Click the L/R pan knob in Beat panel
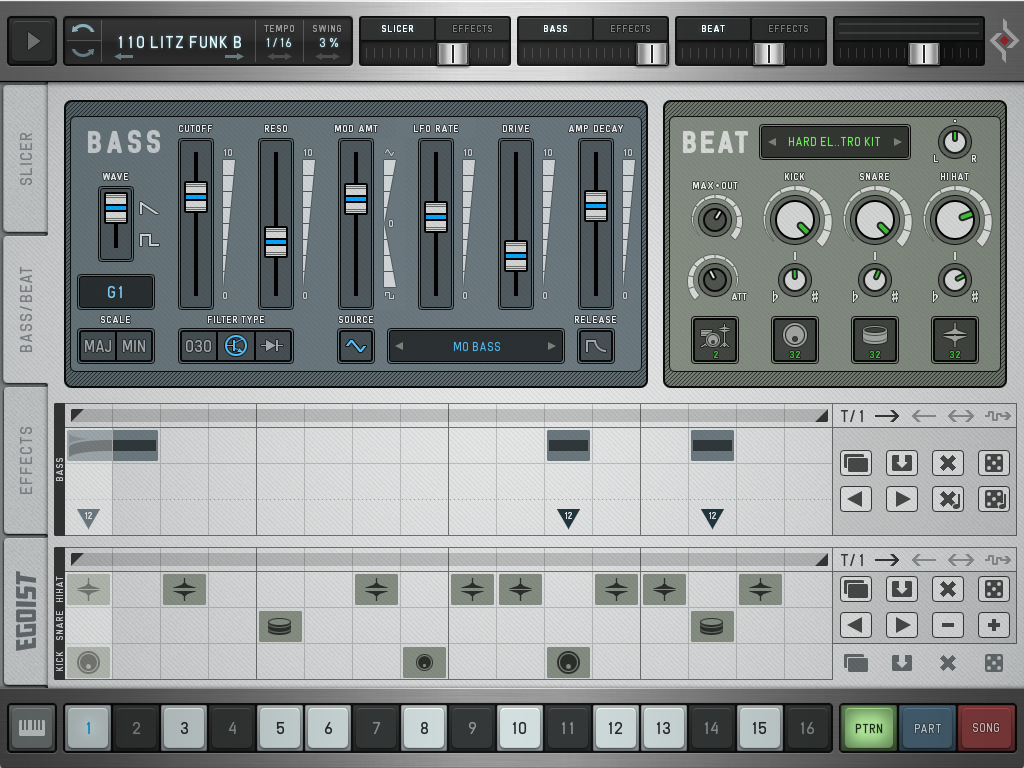The image size is (1024, 768). click(955, 142)
